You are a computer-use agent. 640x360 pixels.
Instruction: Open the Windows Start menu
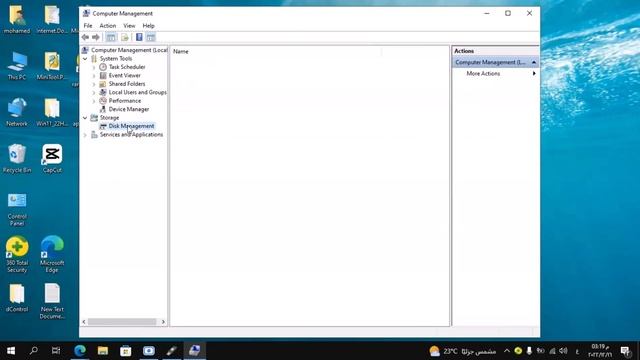[x=11, y=351]
